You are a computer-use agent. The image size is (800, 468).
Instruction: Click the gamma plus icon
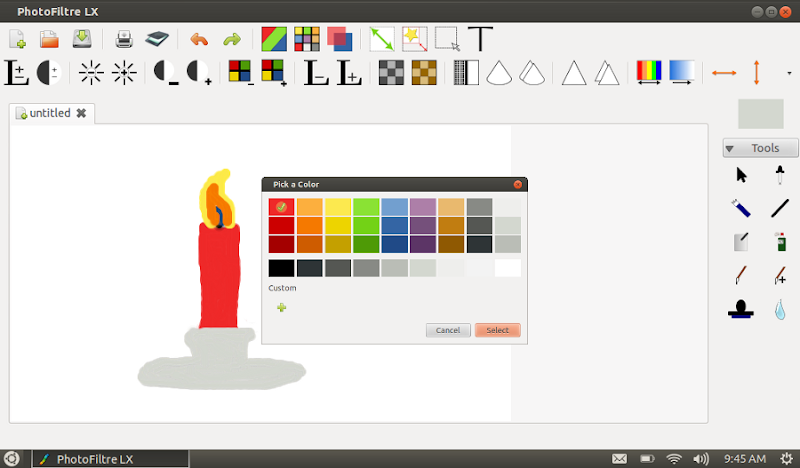click(349, 72)
